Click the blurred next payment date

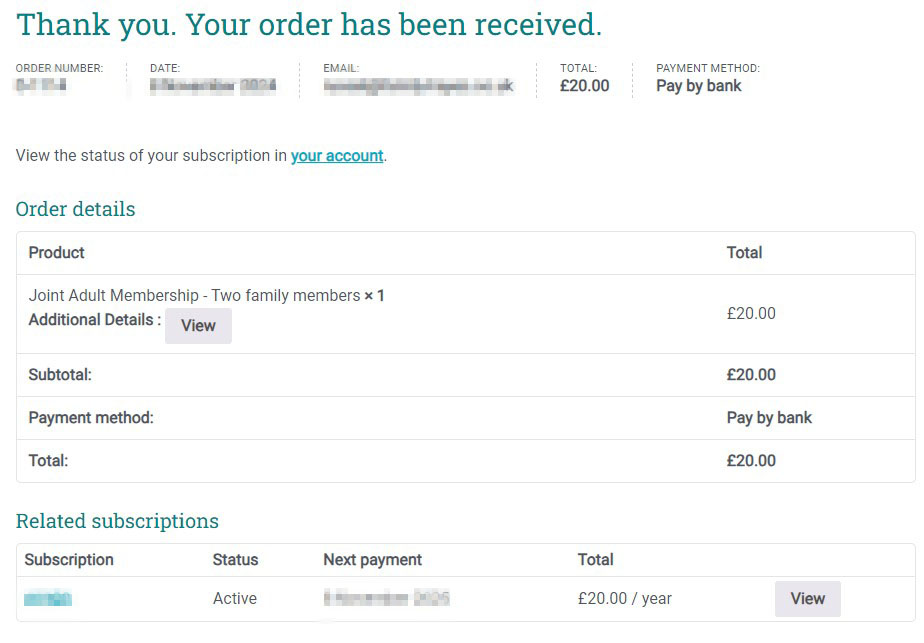(x=386, y=599)
